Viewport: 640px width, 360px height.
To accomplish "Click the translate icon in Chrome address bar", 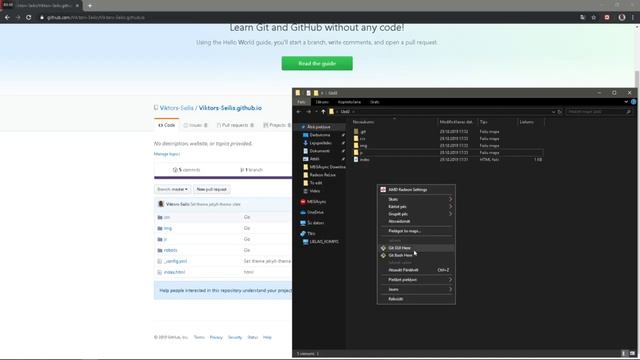I will click(582, 18).
